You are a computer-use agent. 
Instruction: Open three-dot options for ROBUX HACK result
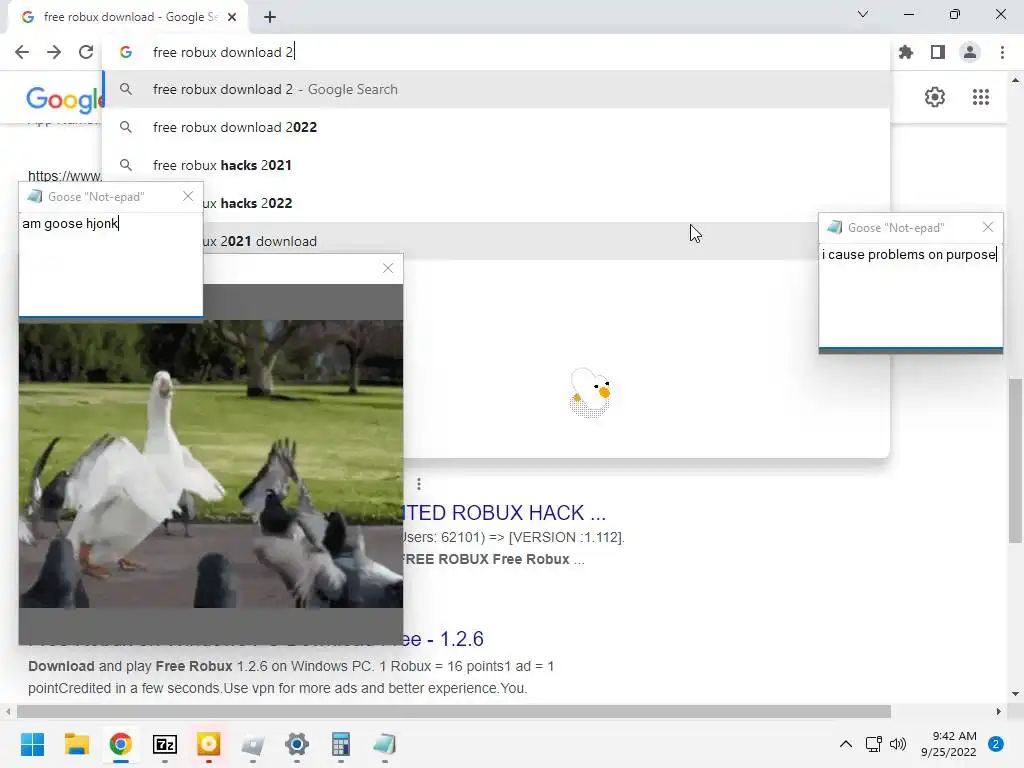coord(419,484)
